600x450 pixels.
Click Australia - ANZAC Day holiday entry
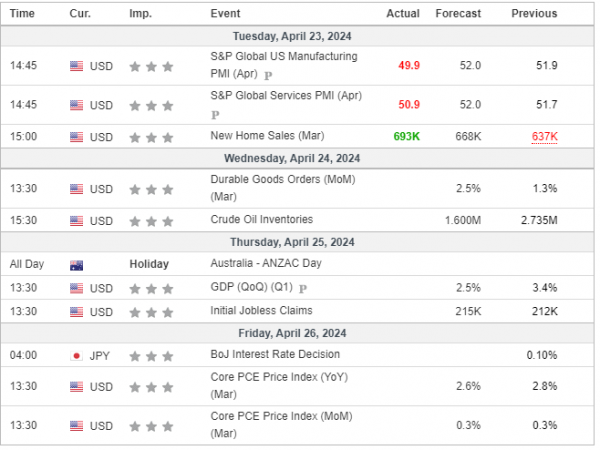[x=266, y=263]
